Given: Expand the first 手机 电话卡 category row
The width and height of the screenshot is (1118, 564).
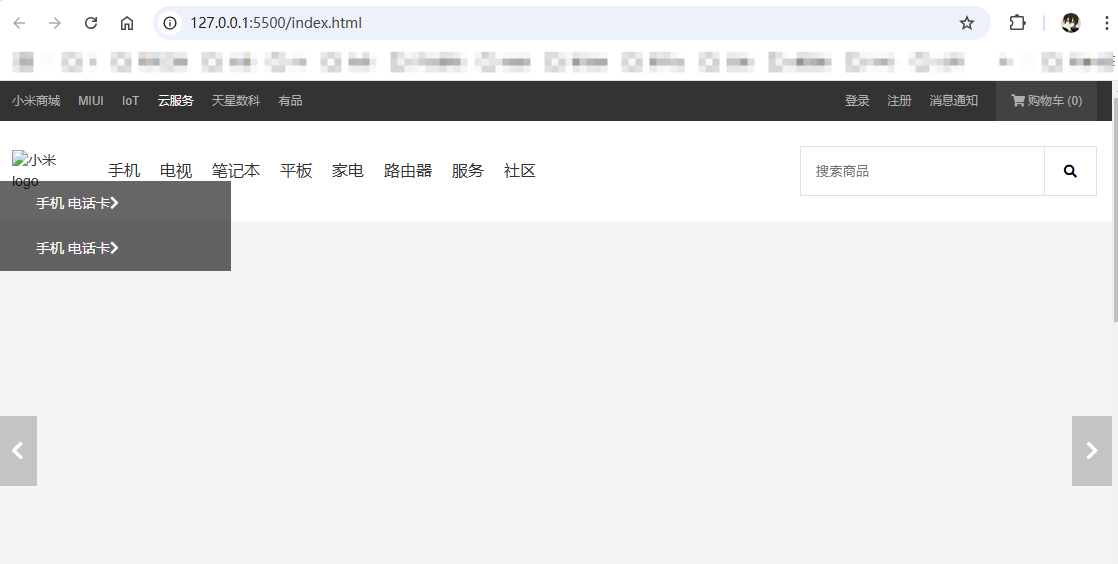Looking at the screenshot, I should (116, 203).
